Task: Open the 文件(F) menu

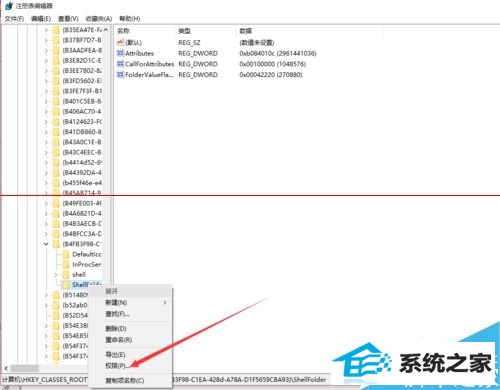Action: [x=14, y=19]
